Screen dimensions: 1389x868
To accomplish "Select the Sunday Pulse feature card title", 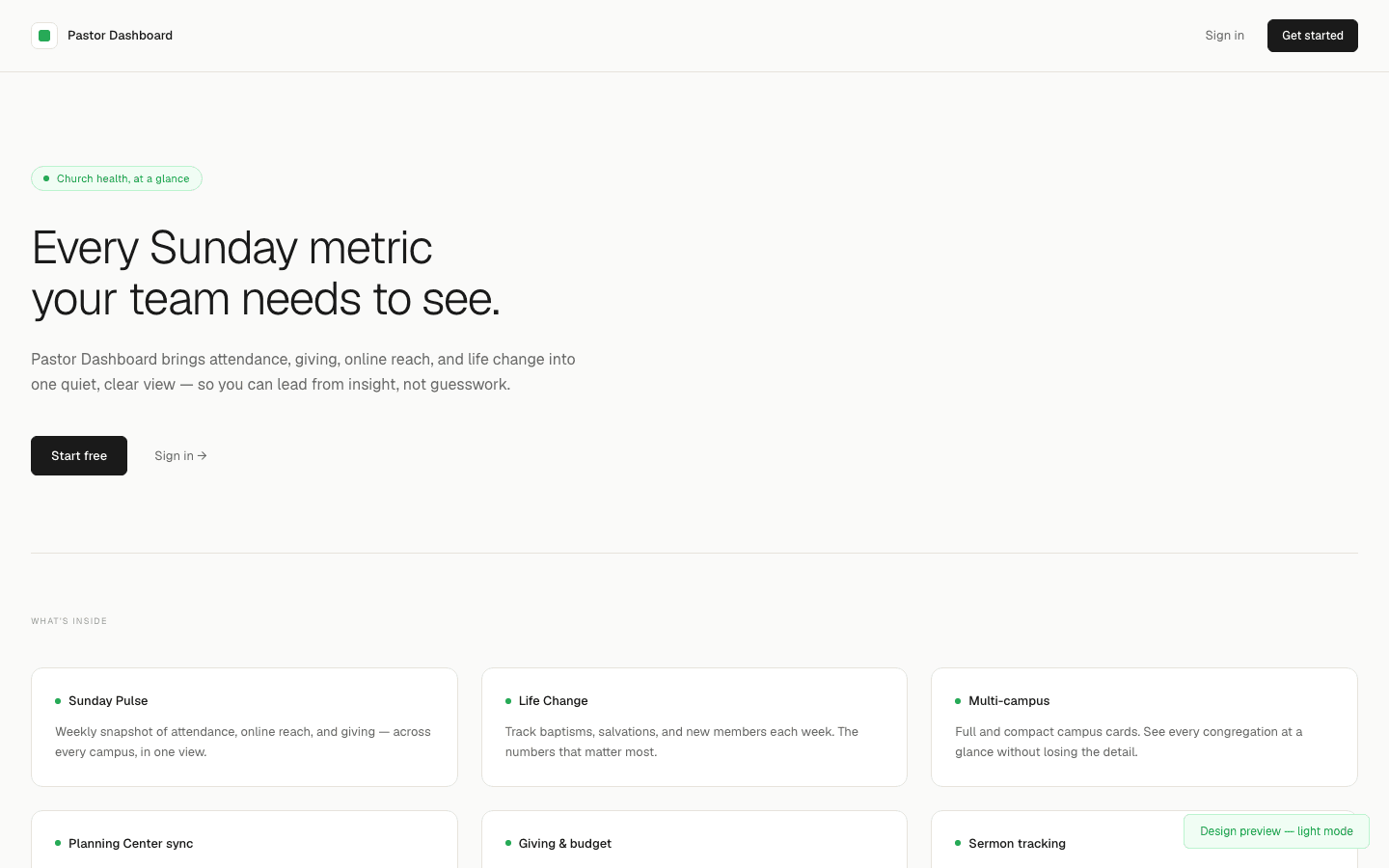I will pos(108,701).
